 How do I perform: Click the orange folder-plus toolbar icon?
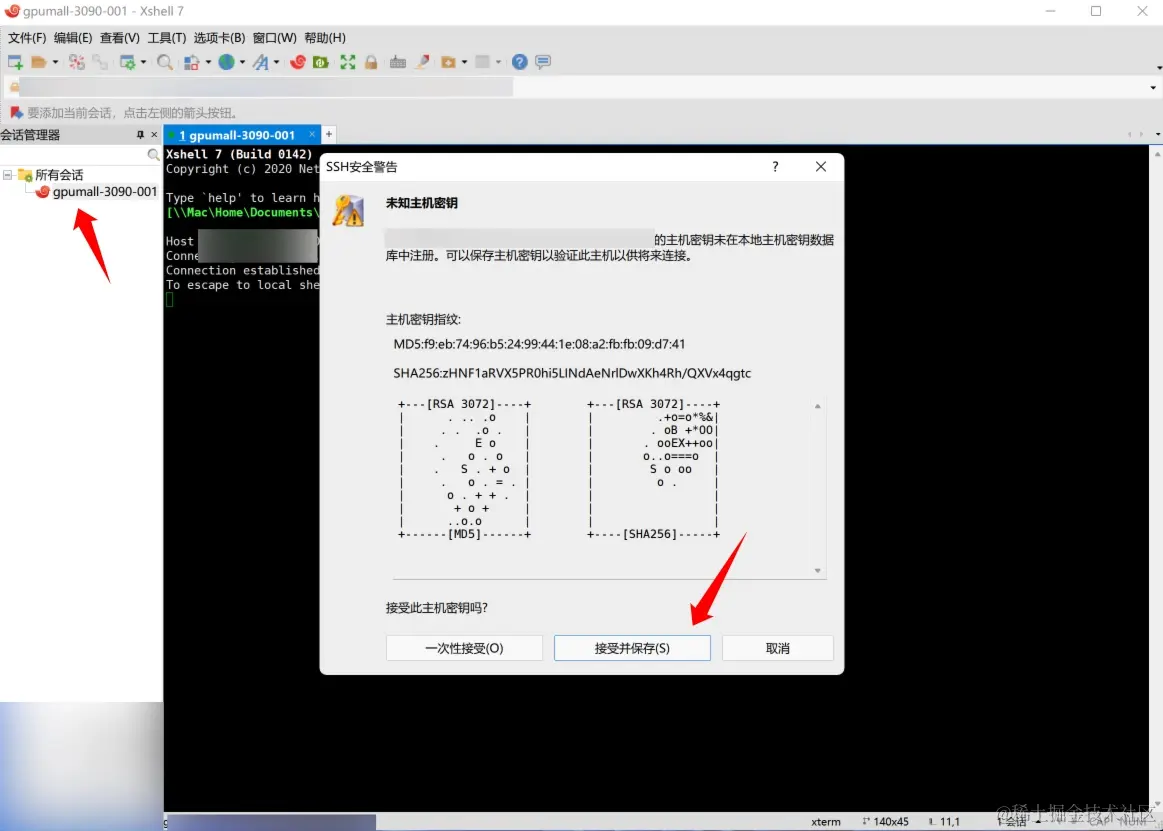(x=448, y=62)
